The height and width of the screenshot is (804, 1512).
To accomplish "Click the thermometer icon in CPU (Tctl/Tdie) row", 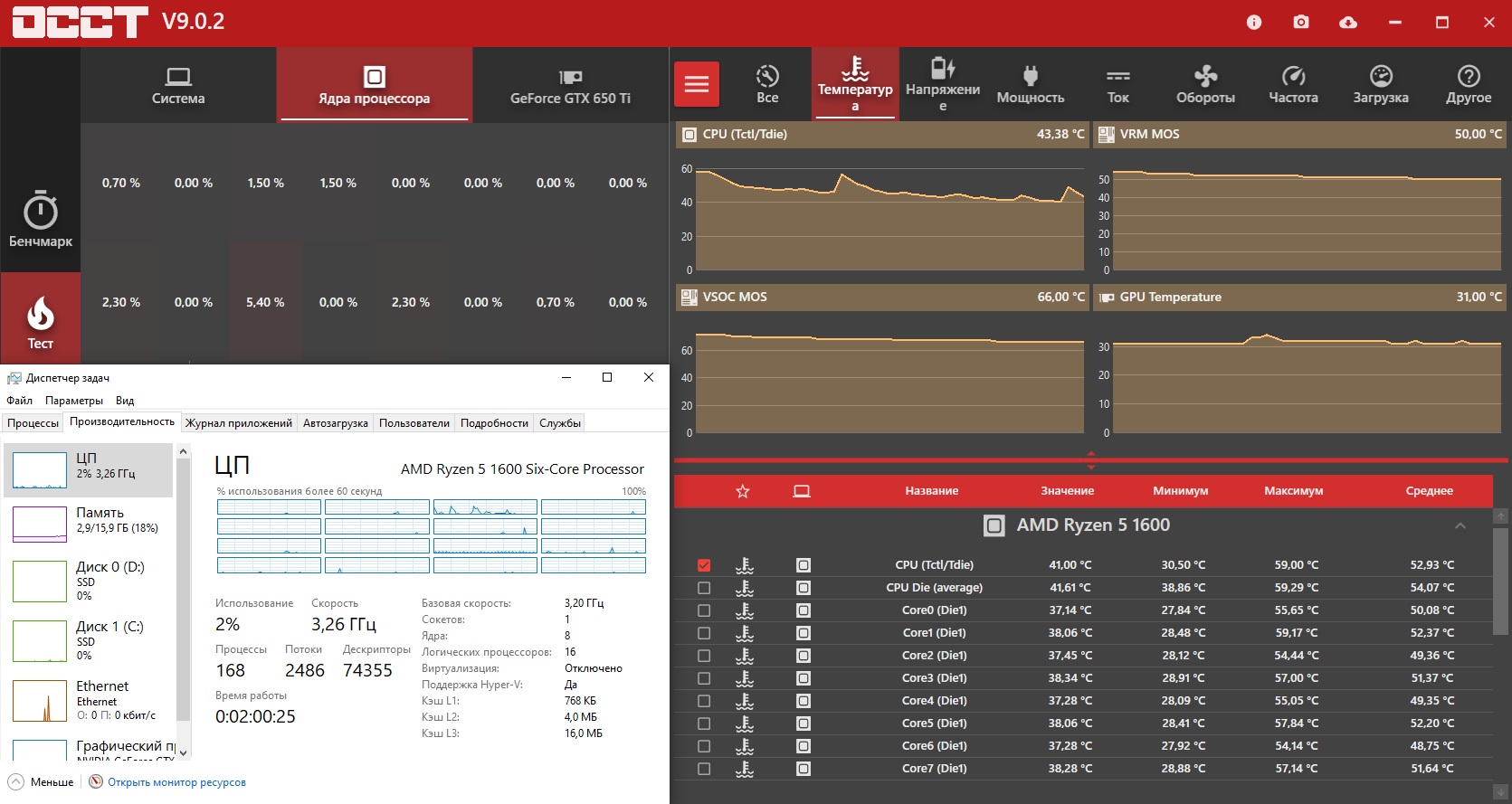I will [x=745, y=565].
